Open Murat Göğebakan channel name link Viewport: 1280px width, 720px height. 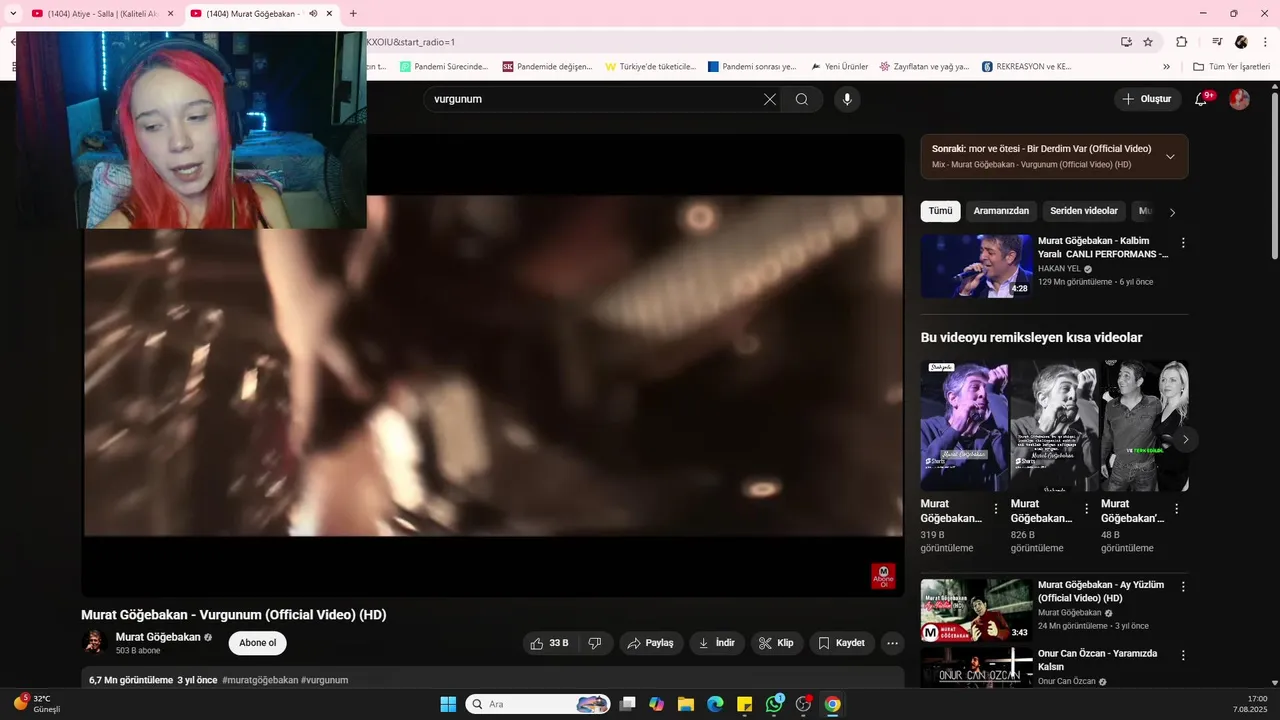tap(158, 637)
